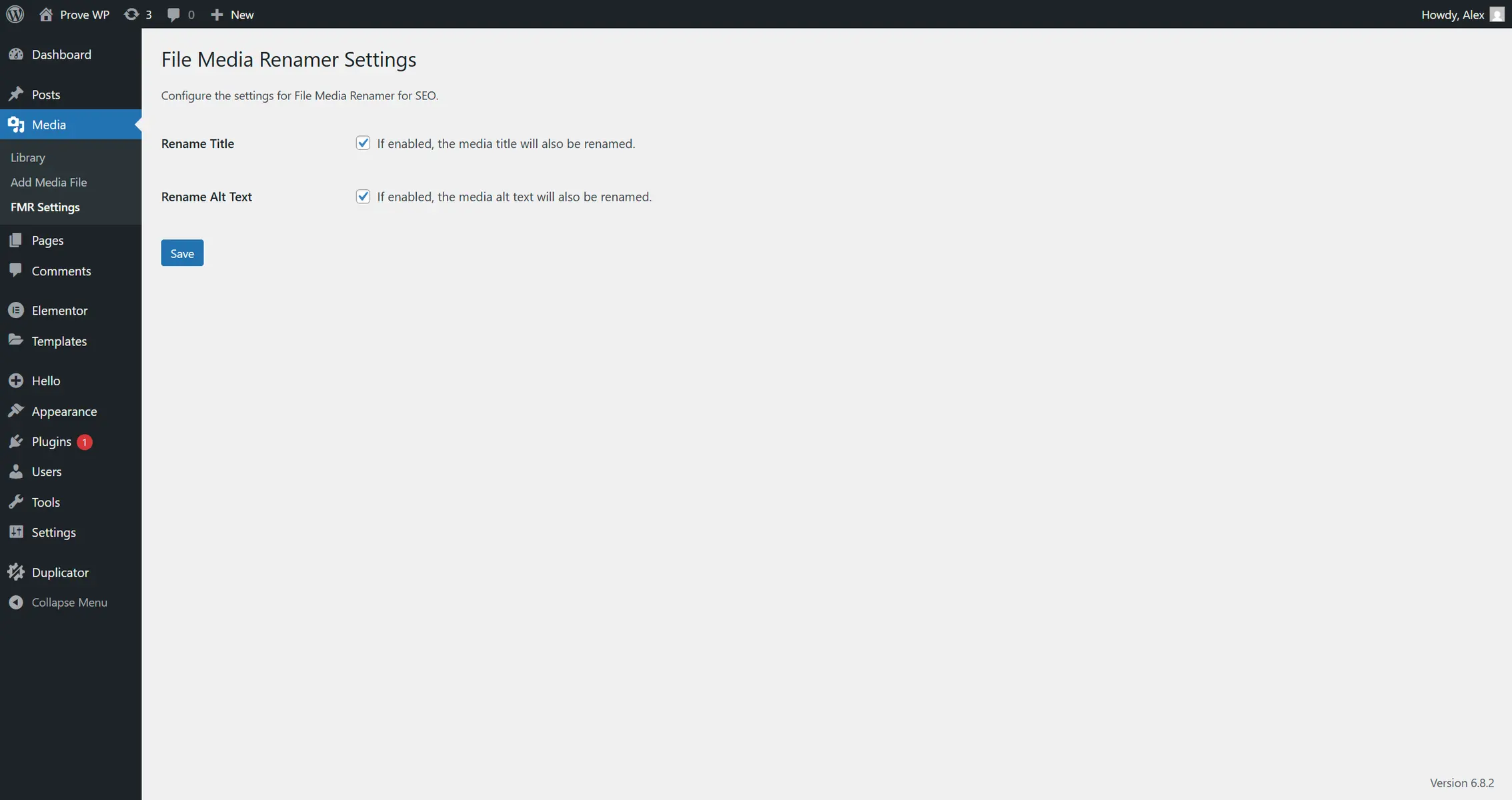1512x800 pixels.
Task: Click the Appearance paintbrush icon
Action: coord(16,411)
